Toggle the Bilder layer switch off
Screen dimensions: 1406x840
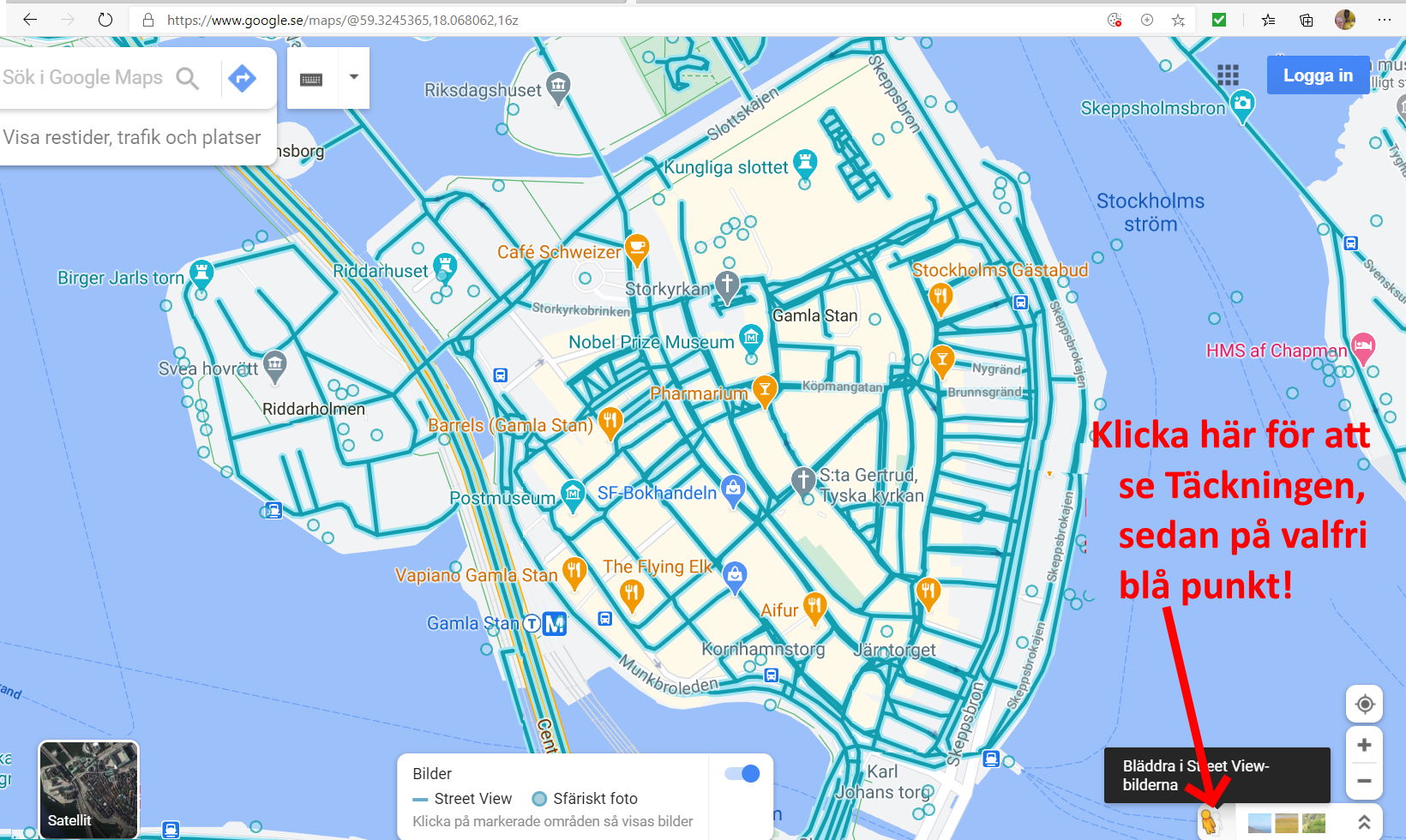(742, 774)
